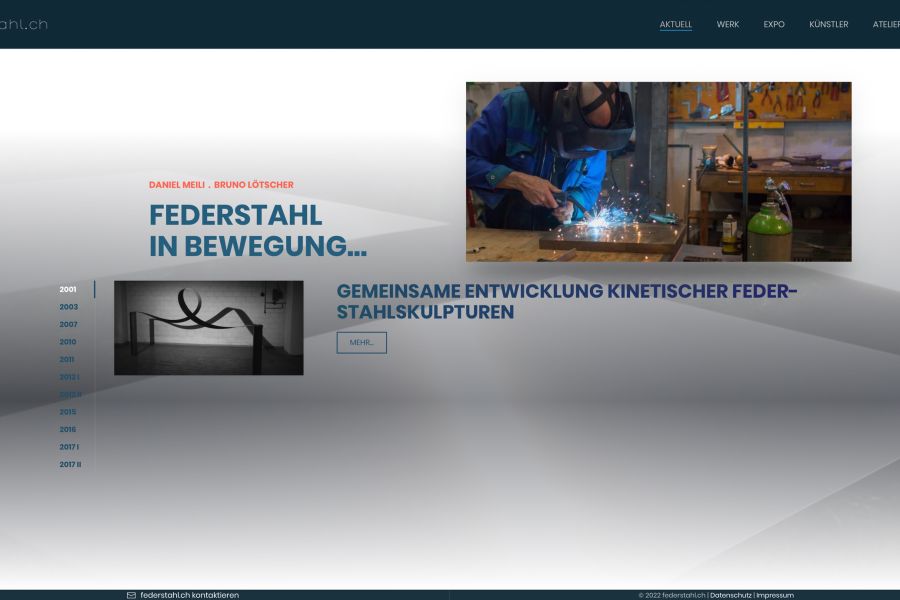Viewport: 900px width, 600px height.
Task: Select the 2017 I timeline entry
Action: pos(69,447)
